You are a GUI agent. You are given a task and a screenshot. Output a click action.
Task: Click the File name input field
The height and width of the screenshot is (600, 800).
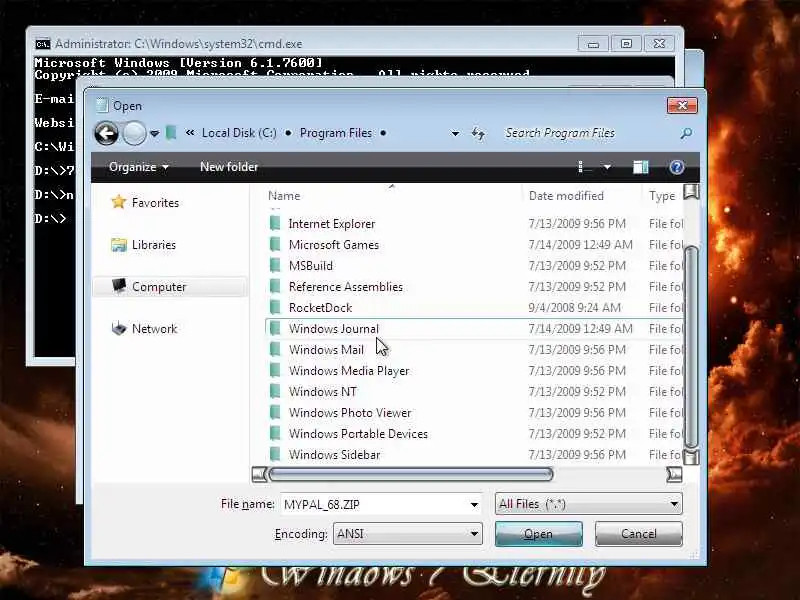[x=374, y=505]
